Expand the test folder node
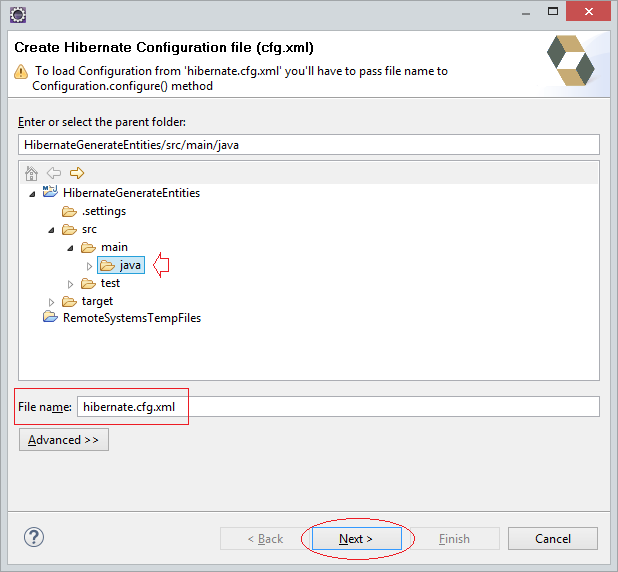The width and height of the screenshot is (618, 572). tap(71, 284)
